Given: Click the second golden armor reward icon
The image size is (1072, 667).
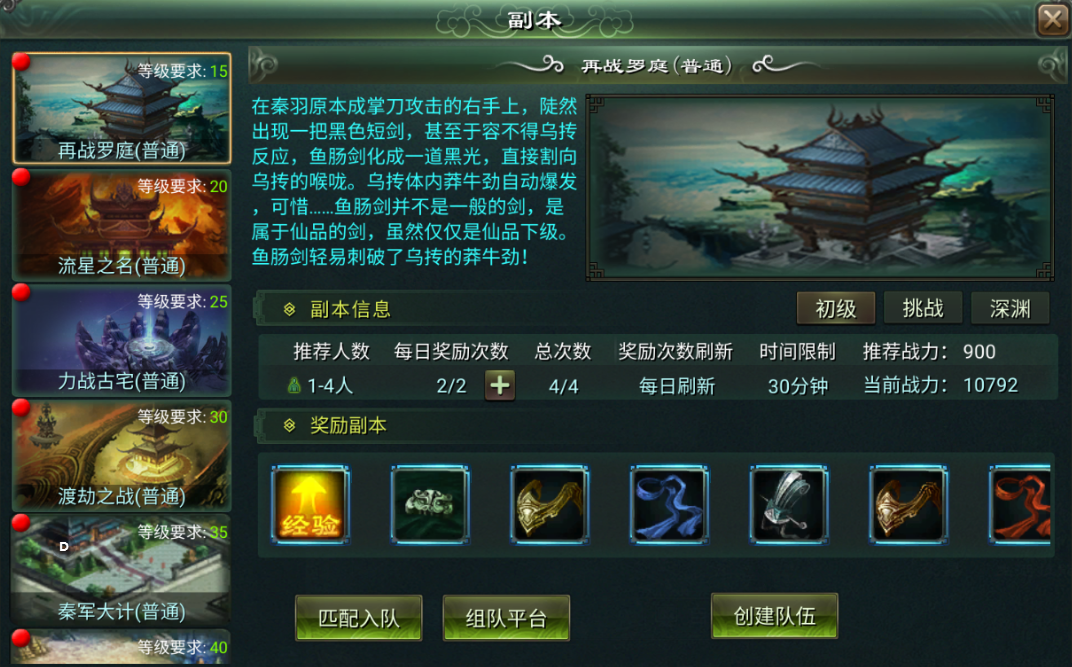Looking at the screenshot, I should pos(909,504).
